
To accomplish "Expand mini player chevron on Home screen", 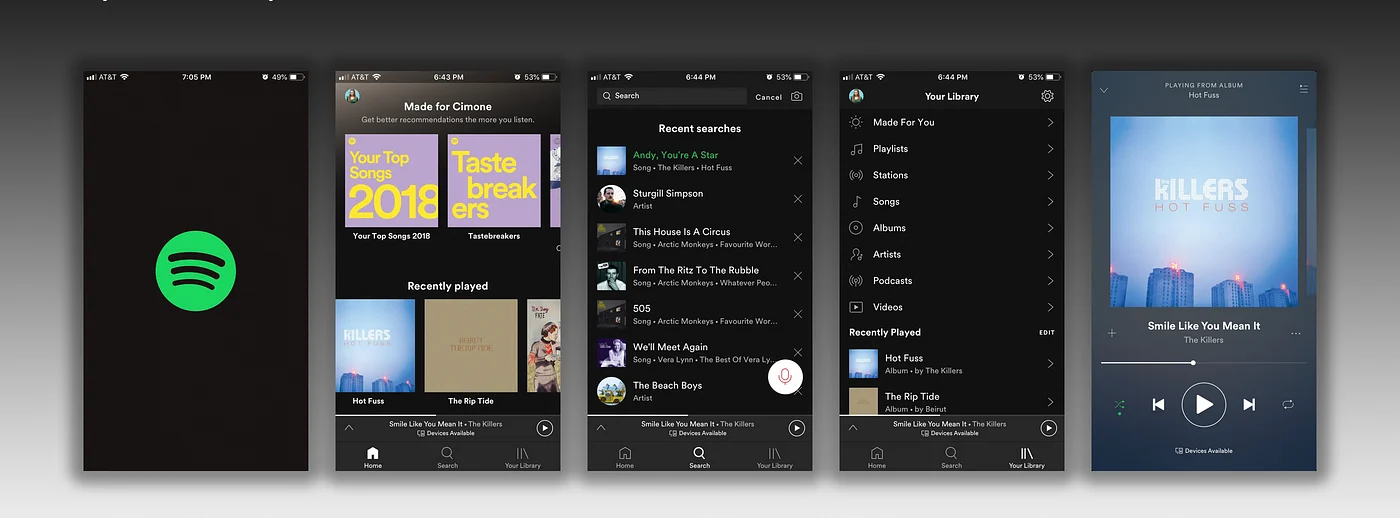I will 349,427.
